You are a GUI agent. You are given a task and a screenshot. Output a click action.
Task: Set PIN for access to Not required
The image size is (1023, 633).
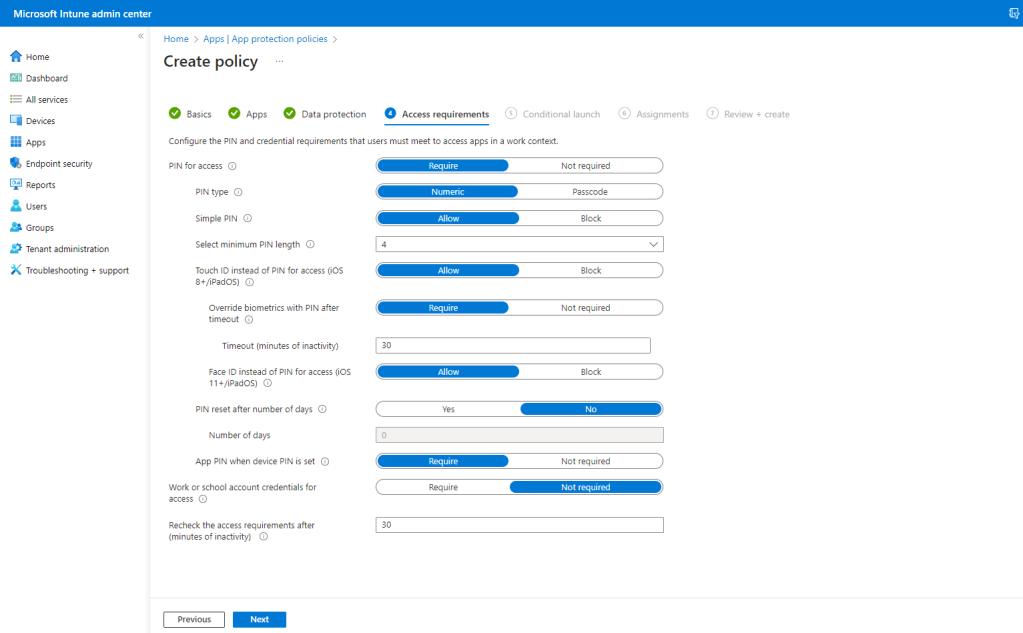[585, 166]
